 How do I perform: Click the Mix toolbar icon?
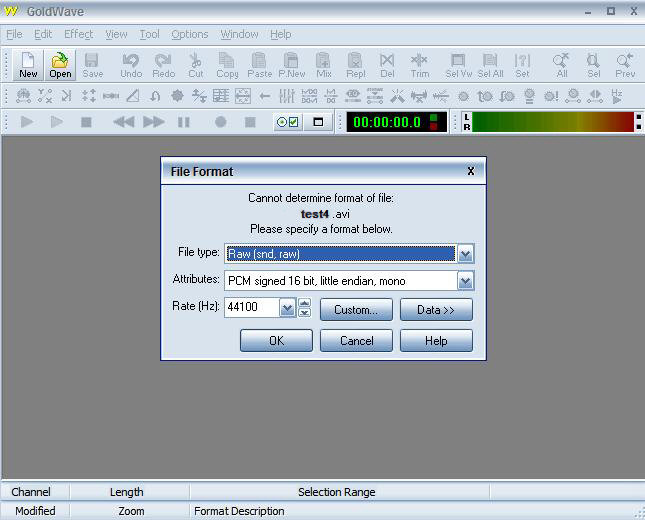pos(323,65)
